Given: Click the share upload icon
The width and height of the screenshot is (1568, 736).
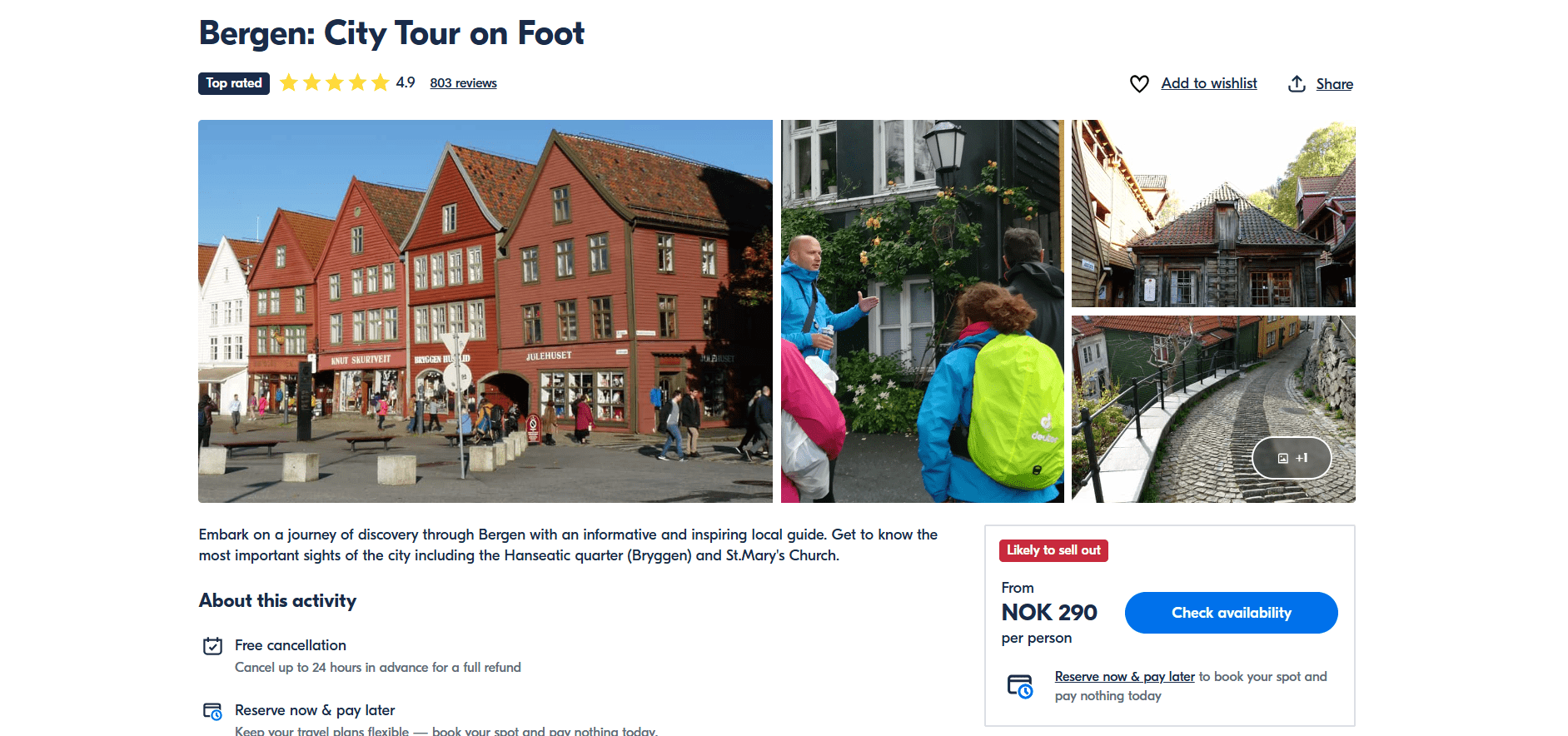Looking at the screenshot, I should (1297, 84).
